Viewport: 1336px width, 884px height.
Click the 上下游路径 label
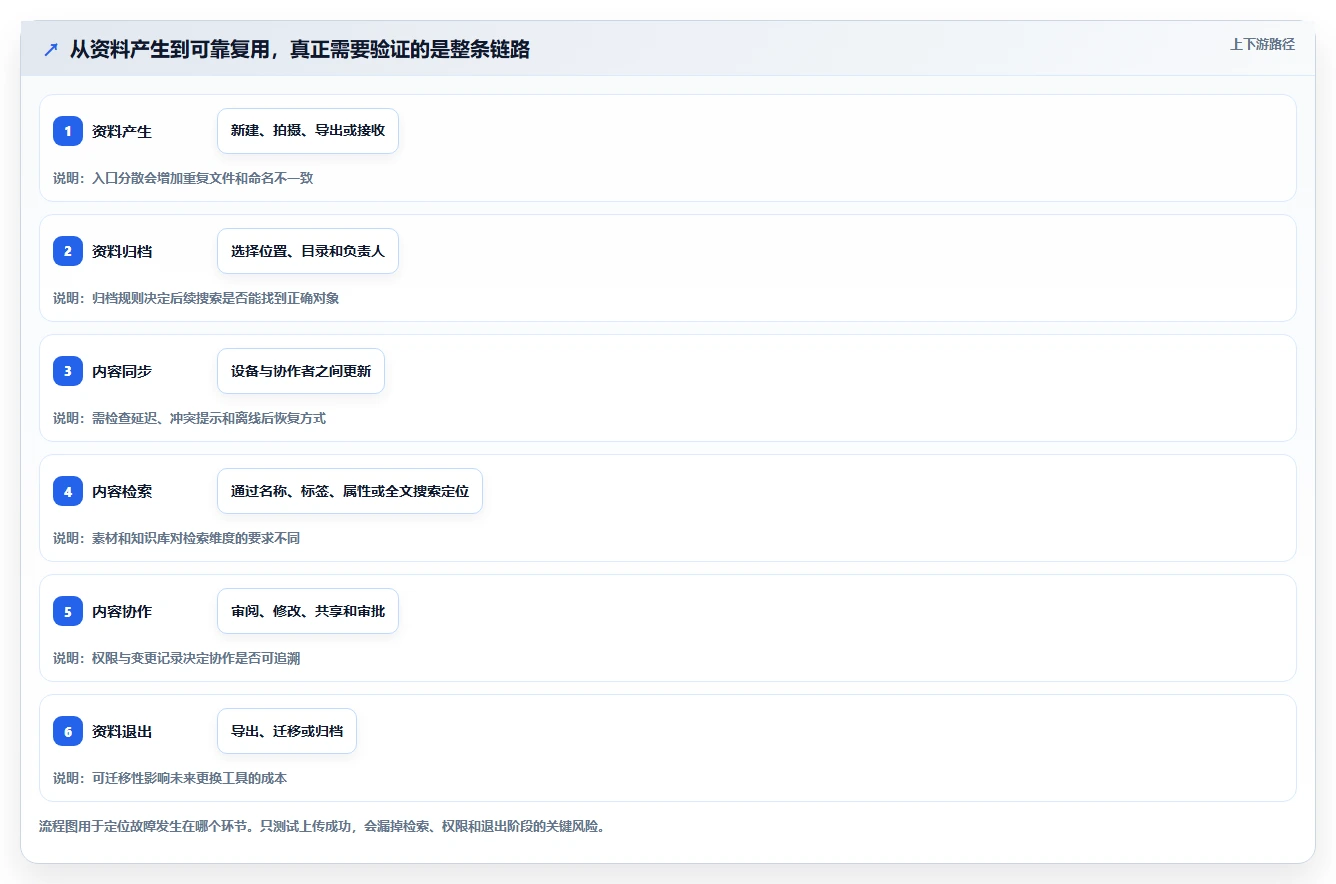coord(1262,44)
